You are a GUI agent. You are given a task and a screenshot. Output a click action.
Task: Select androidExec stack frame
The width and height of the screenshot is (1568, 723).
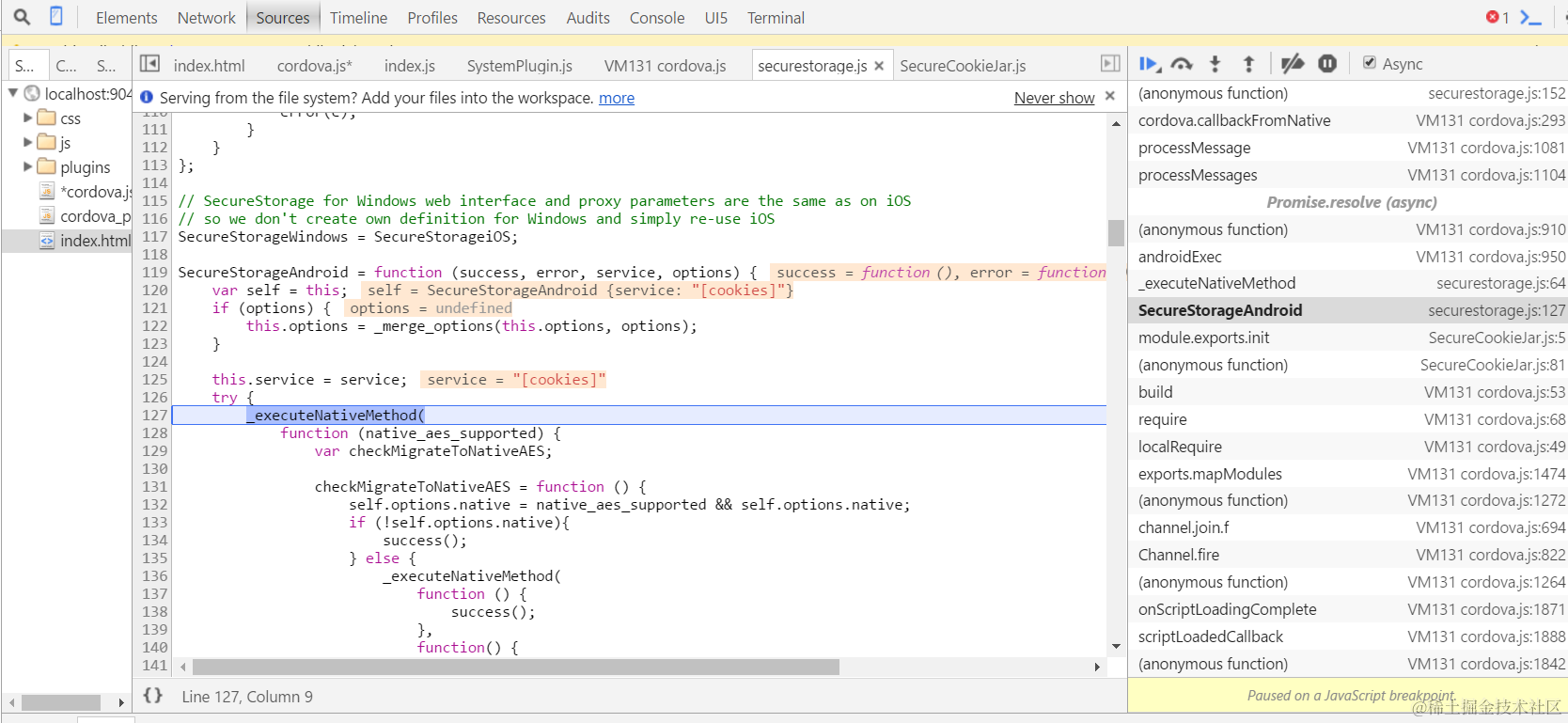(1348, 257)
